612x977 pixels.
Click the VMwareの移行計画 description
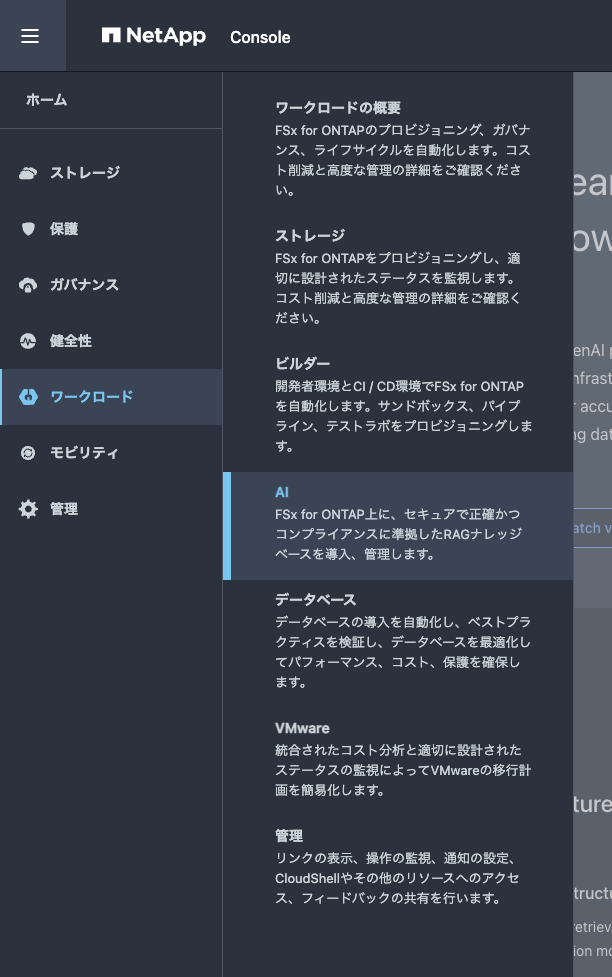[403, 770]
